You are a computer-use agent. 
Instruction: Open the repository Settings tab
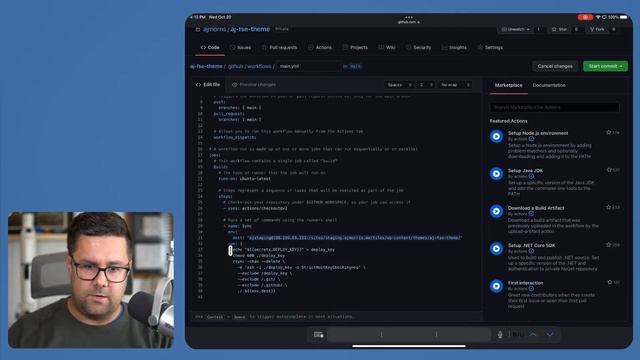490,47
